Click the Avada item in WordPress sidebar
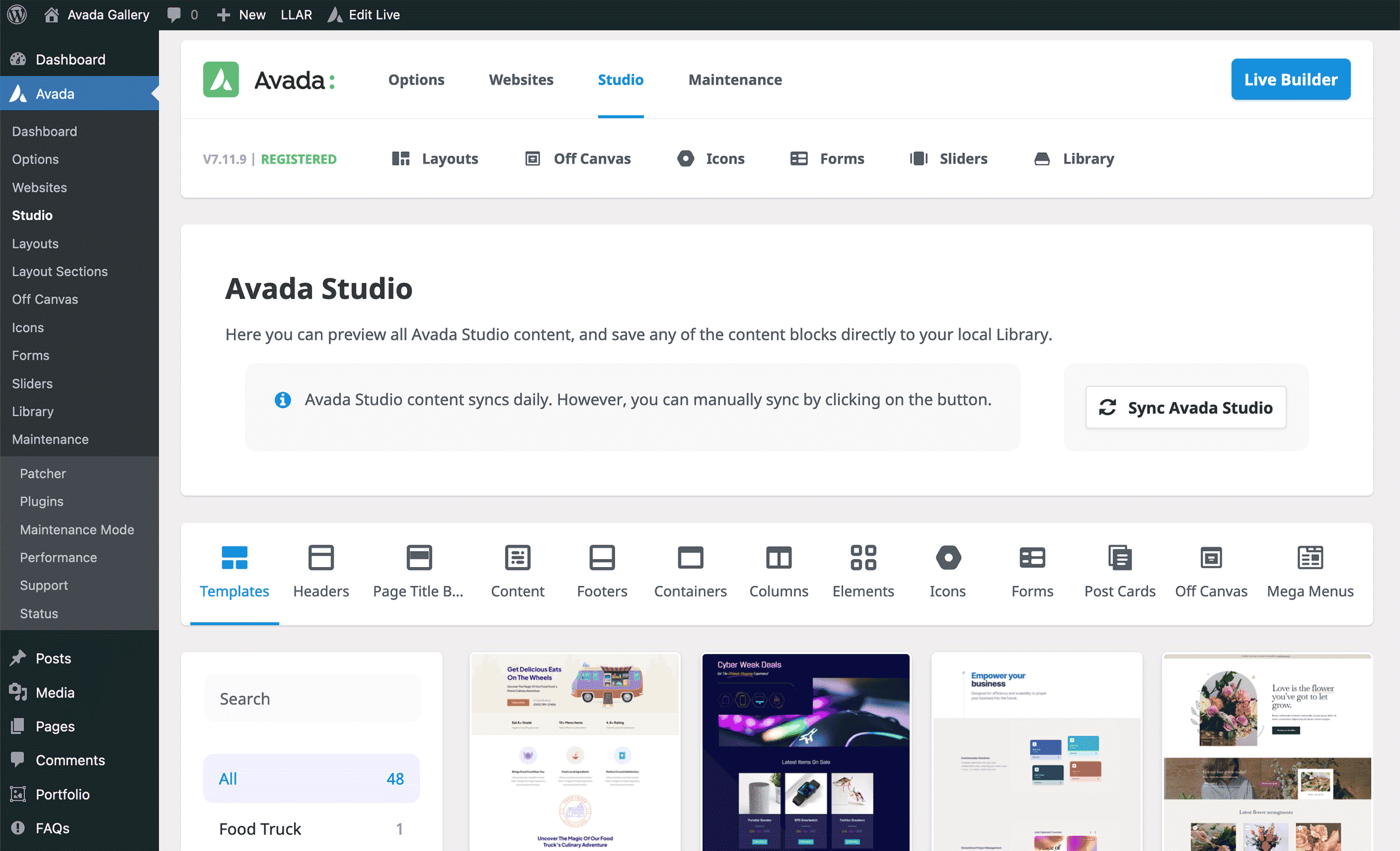Viewport: 1400px width, 851px height. pos(80,93)
